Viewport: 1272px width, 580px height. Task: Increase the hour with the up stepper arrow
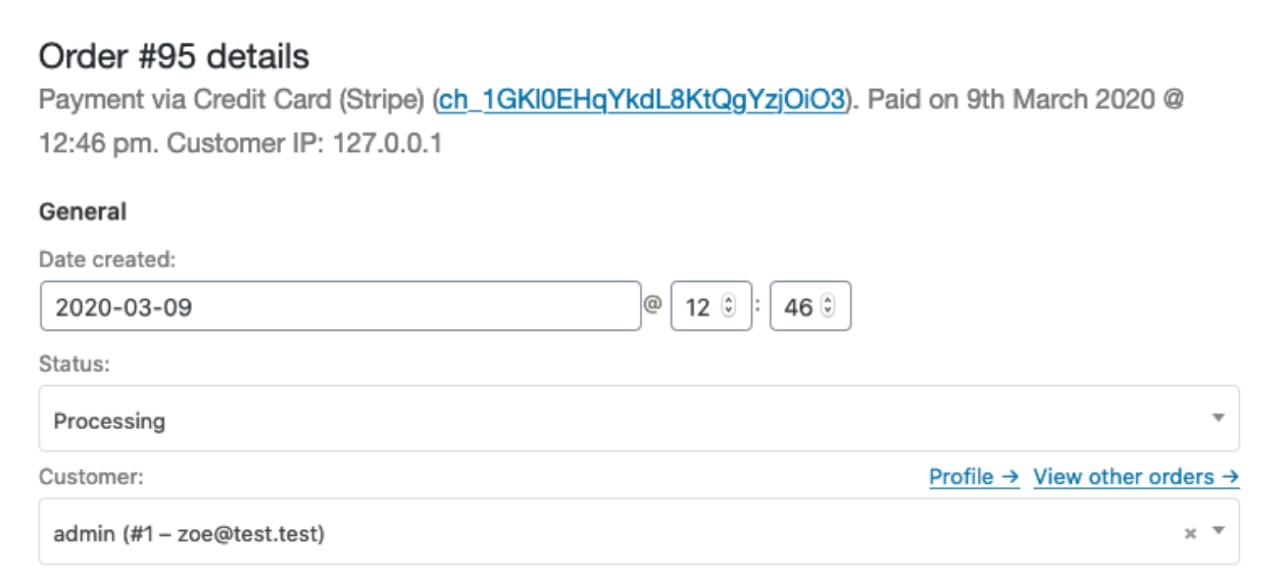(728, 301)
